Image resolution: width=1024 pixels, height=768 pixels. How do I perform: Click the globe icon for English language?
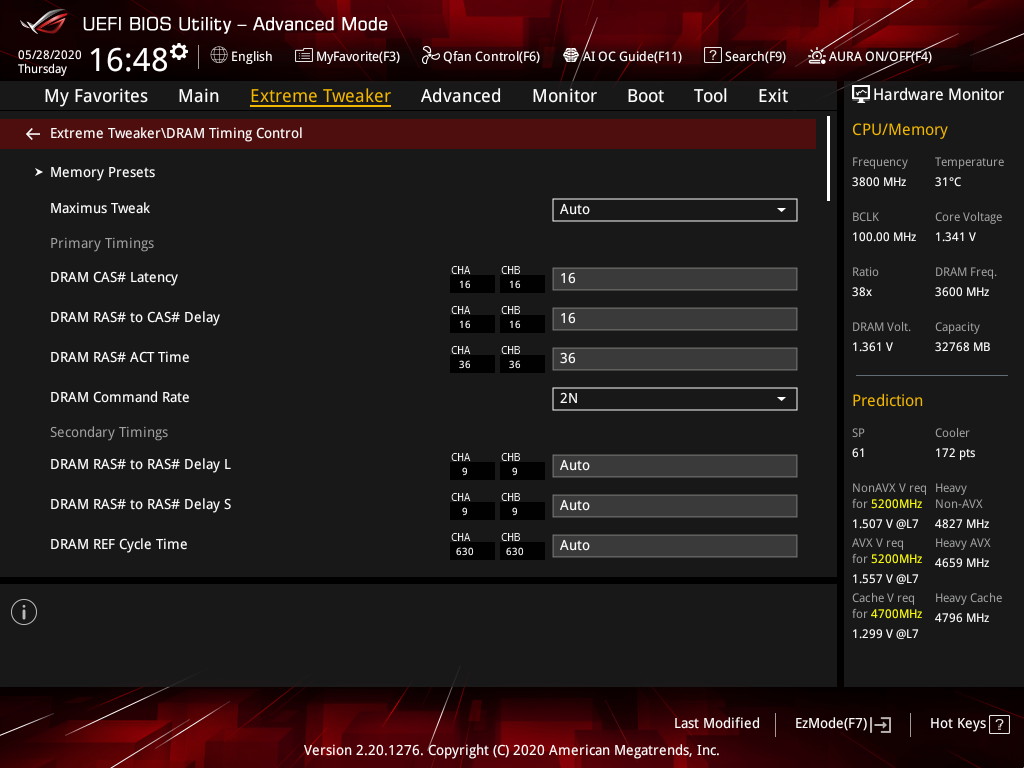tap(219, 56)
